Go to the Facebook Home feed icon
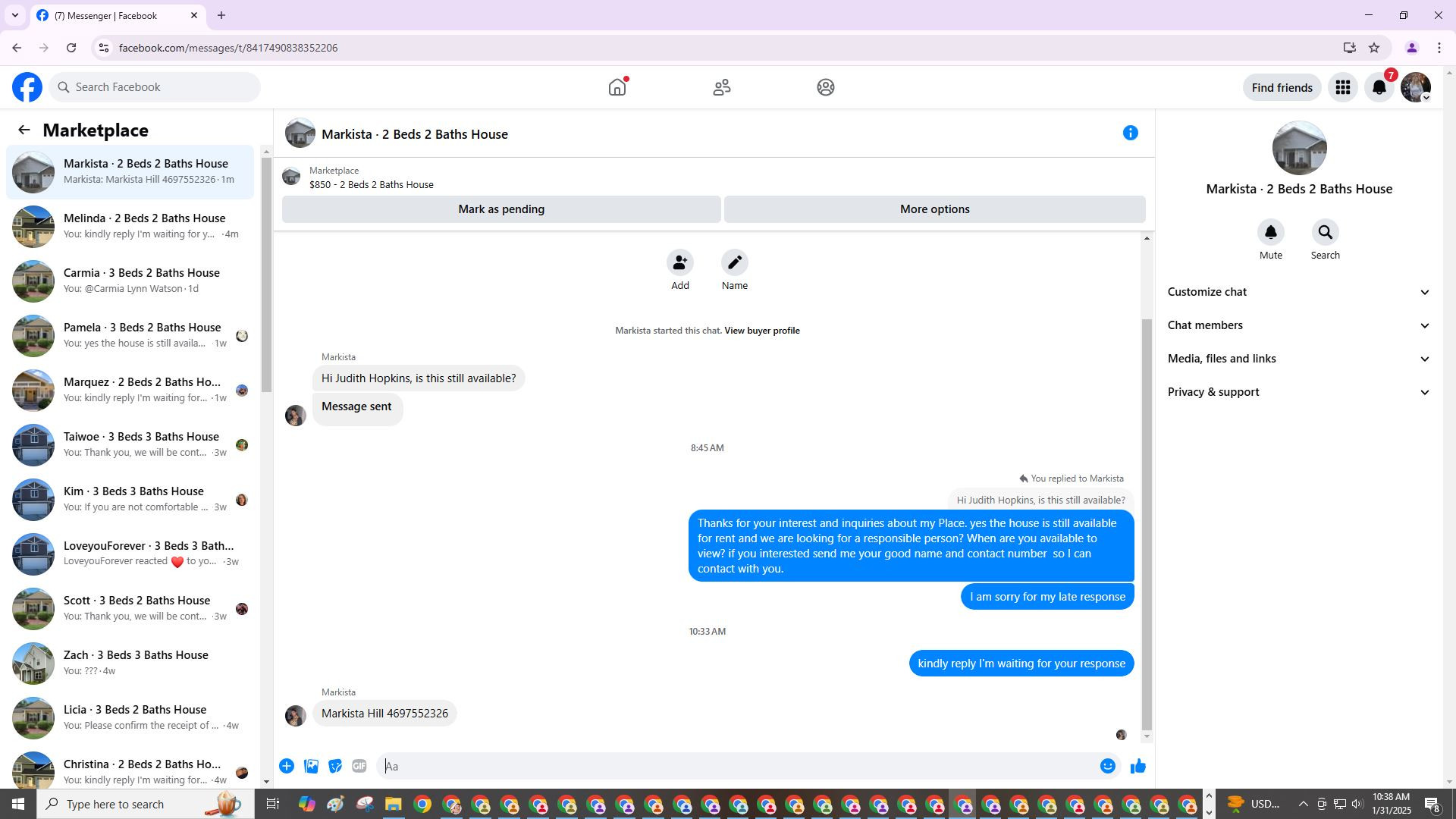 618,87
